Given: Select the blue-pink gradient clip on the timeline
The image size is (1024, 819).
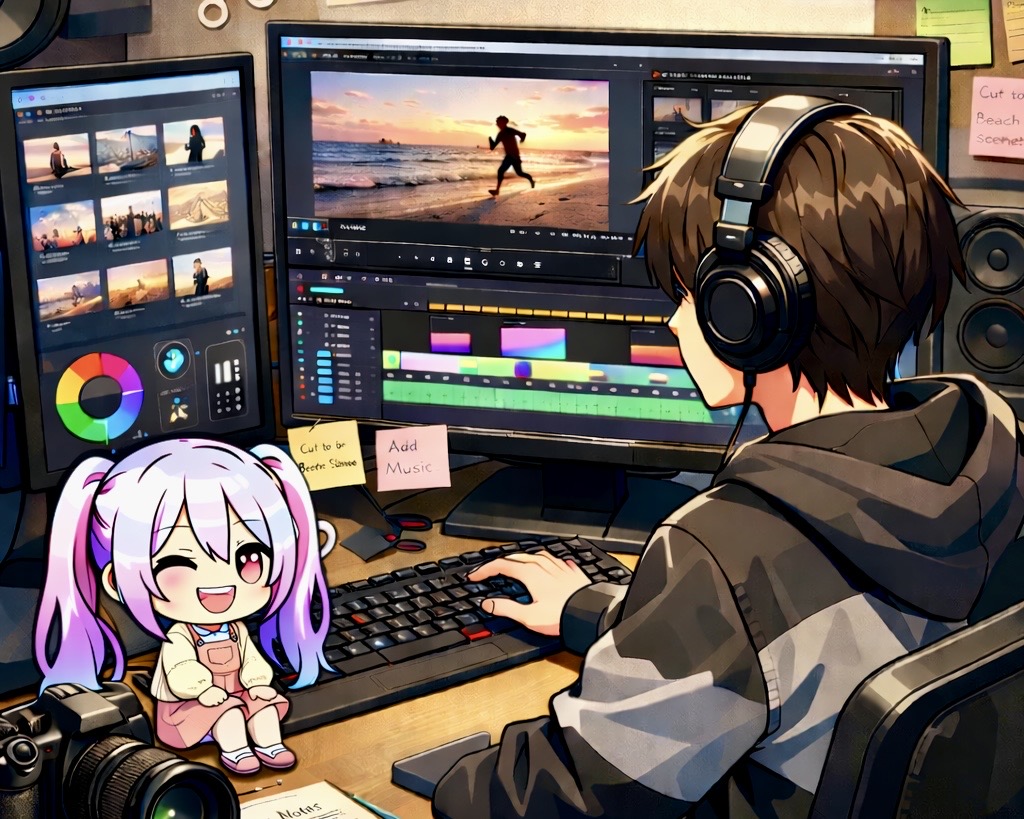Looking at the screenshot, I should point(532,342).
